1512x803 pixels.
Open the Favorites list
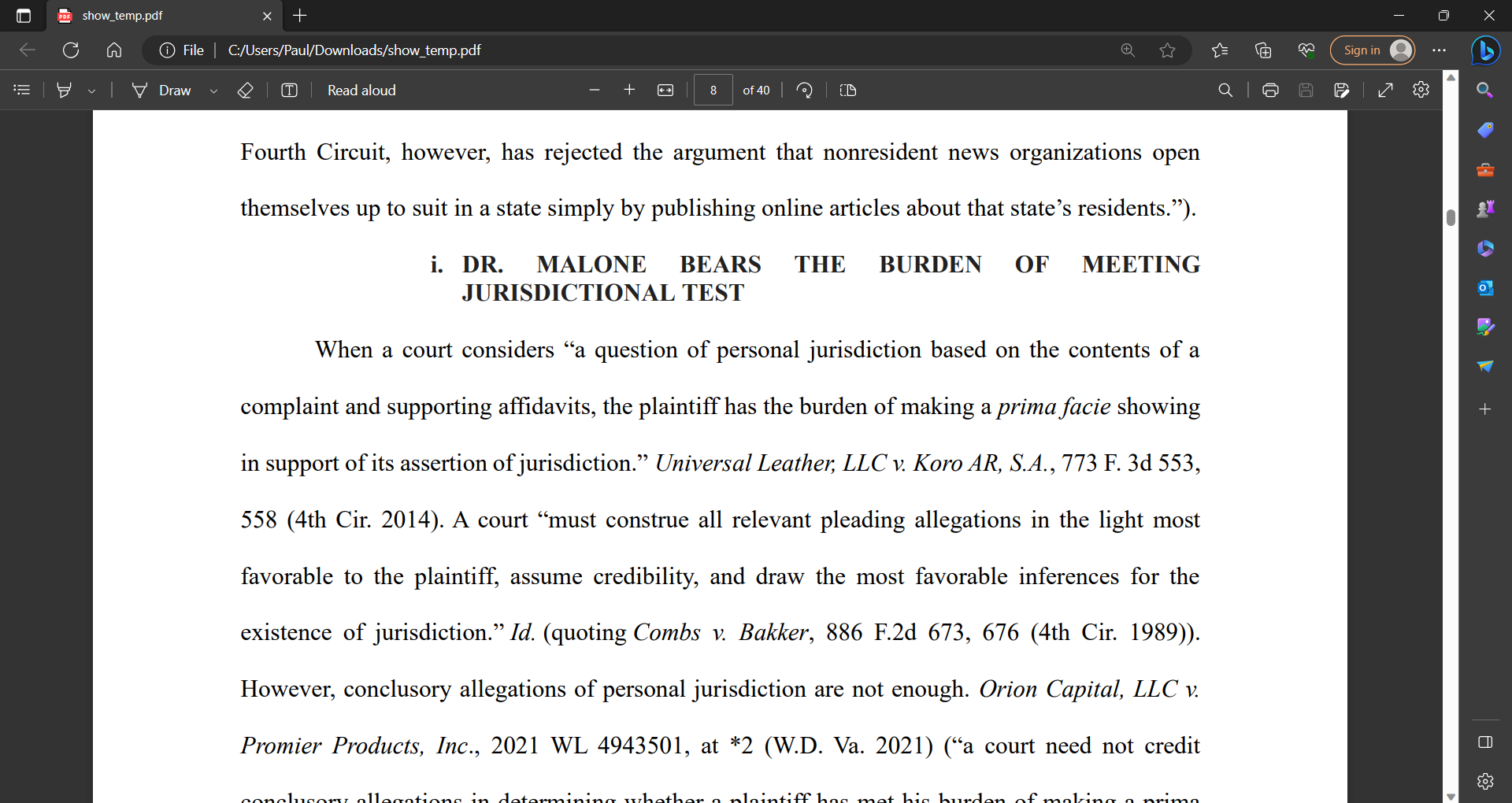1220,50
